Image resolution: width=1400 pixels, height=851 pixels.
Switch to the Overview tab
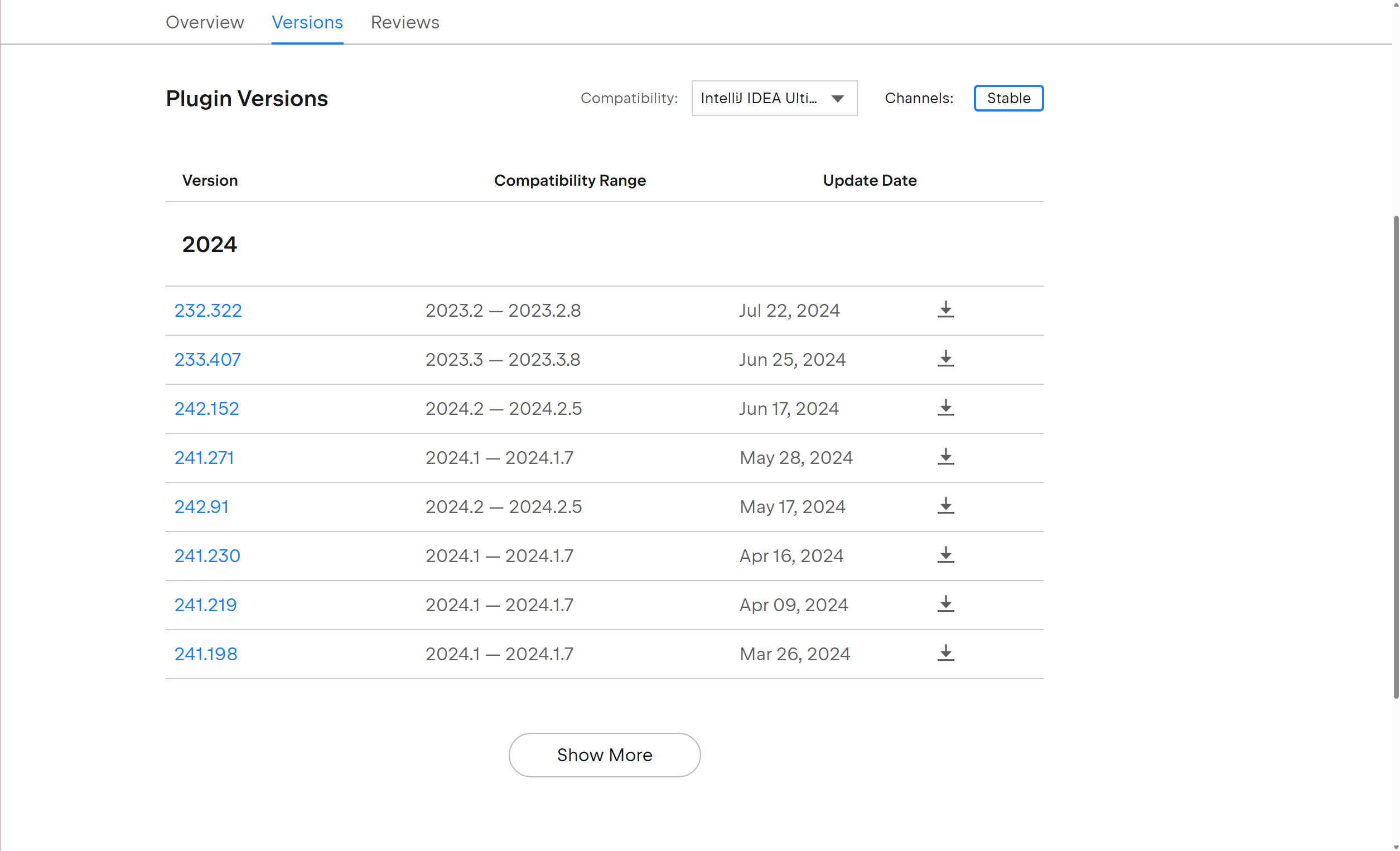coord(205,22)
